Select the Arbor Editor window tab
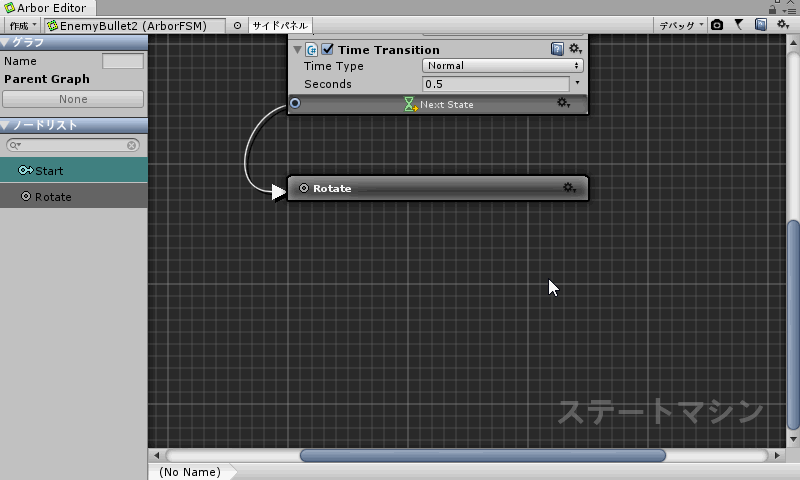This screenshot has width=800, height=480. click(47, 8)
